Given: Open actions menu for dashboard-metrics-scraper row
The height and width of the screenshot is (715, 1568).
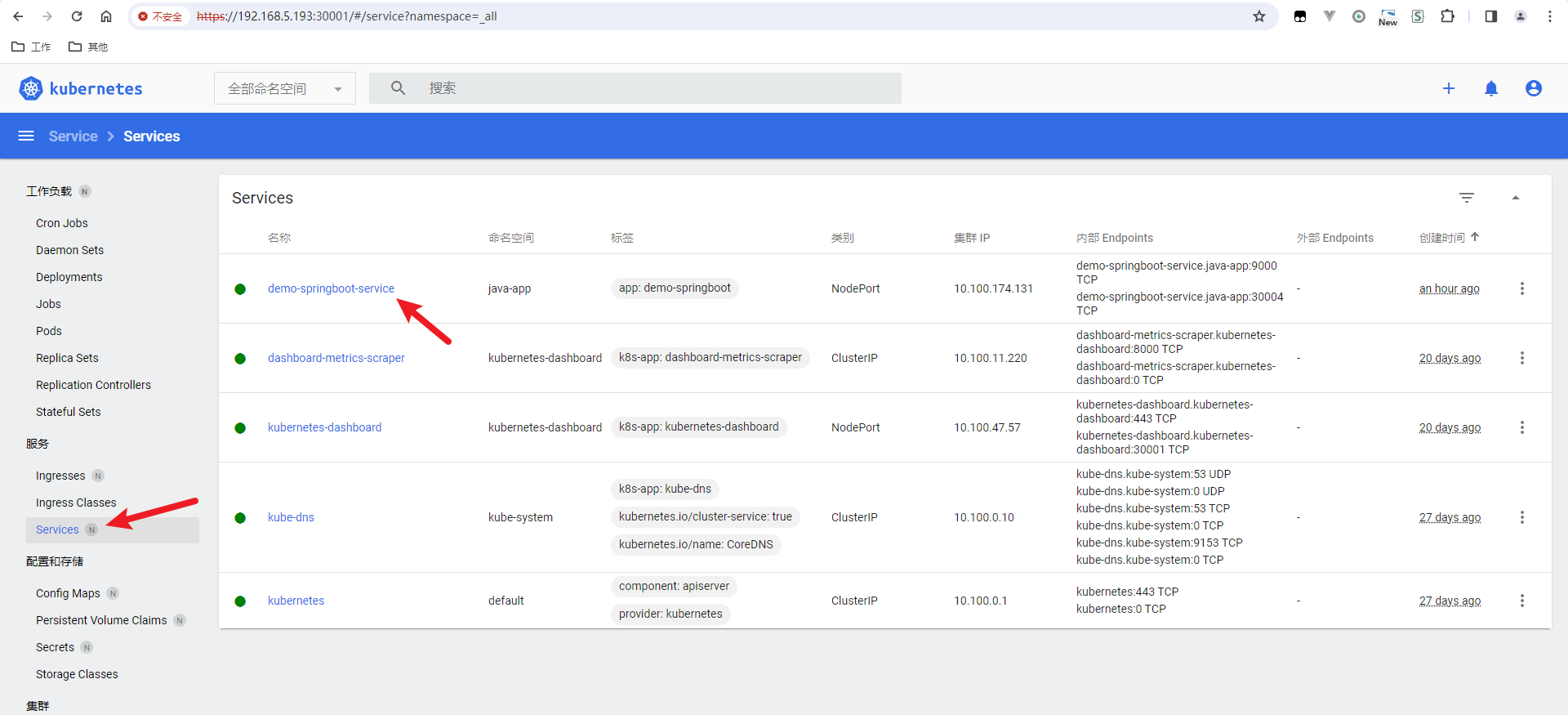Looking at the screenshot, I should pos(1522,358).
